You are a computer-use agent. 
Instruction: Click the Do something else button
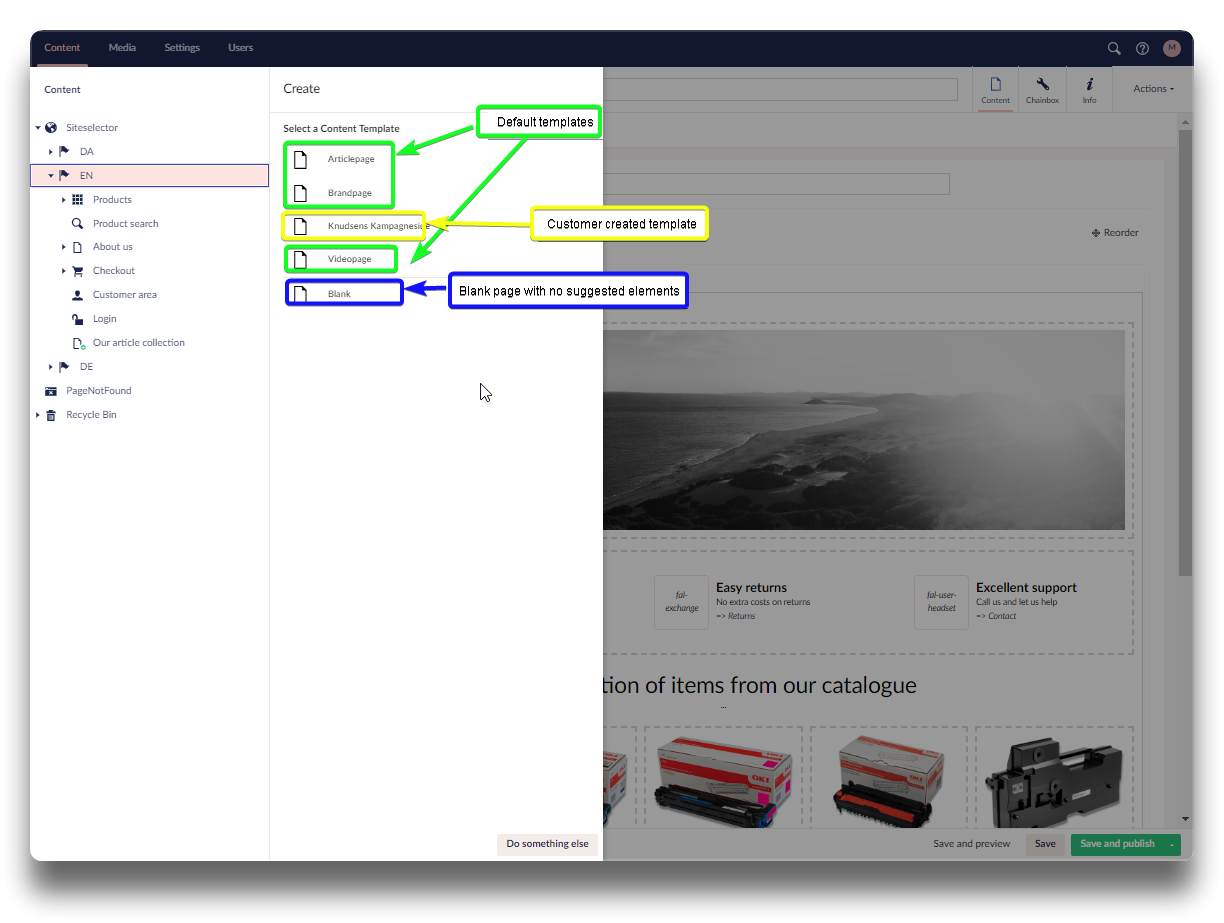[x=547, y=844]
